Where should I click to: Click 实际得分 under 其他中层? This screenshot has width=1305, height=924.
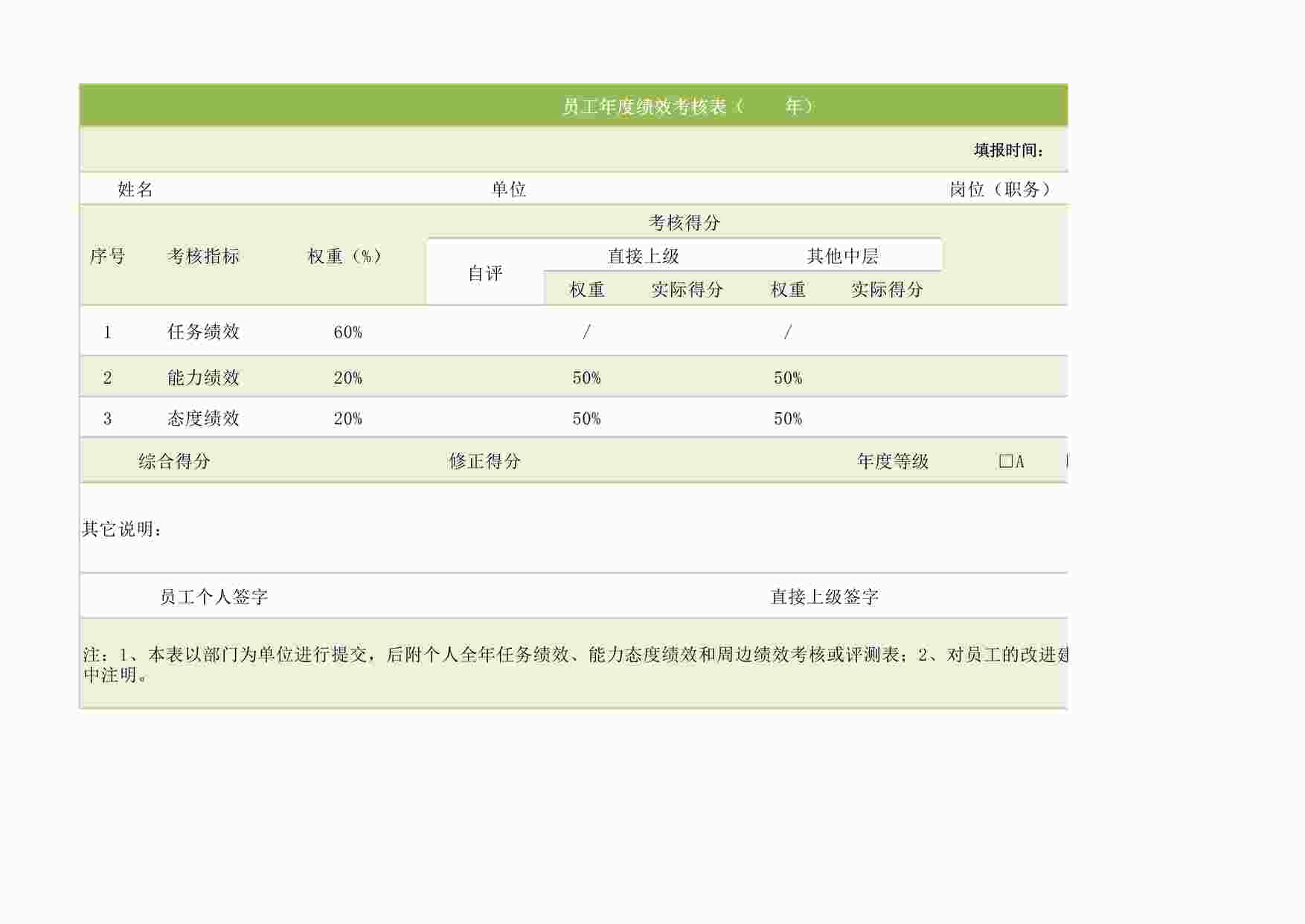point(887,289)
